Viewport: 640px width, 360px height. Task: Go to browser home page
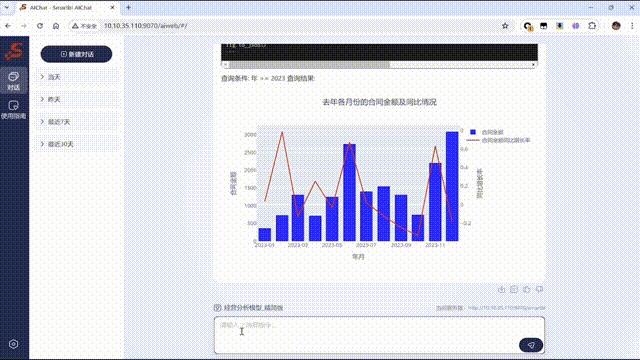point(56,26)
